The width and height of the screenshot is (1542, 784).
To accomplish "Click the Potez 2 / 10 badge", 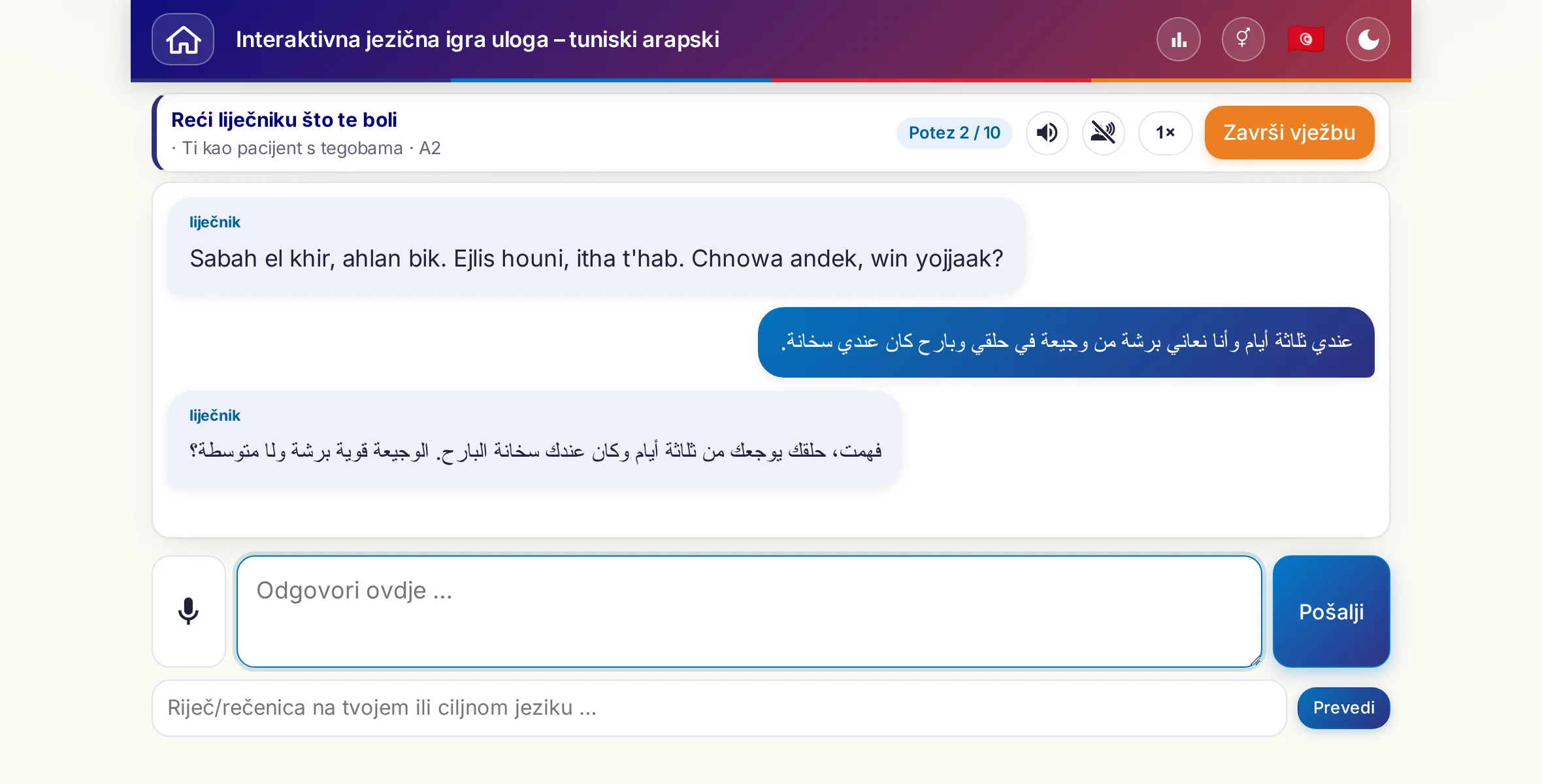I will (x=955, y=133).
